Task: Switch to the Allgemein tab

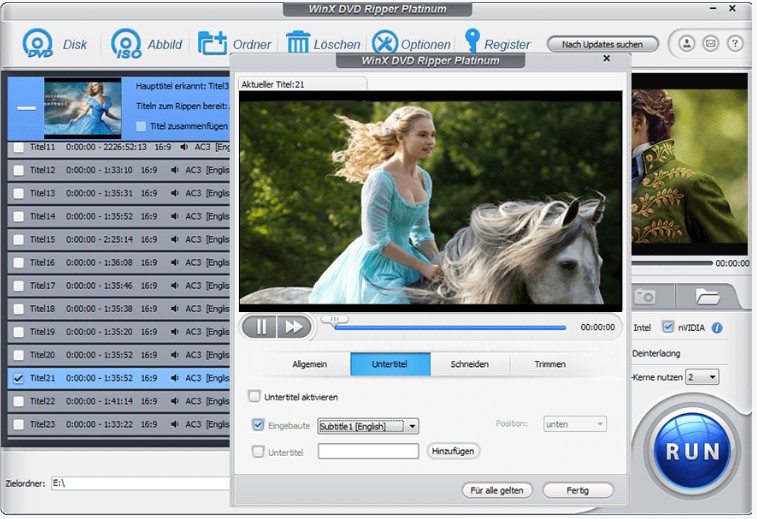Action: click(309, 364)
